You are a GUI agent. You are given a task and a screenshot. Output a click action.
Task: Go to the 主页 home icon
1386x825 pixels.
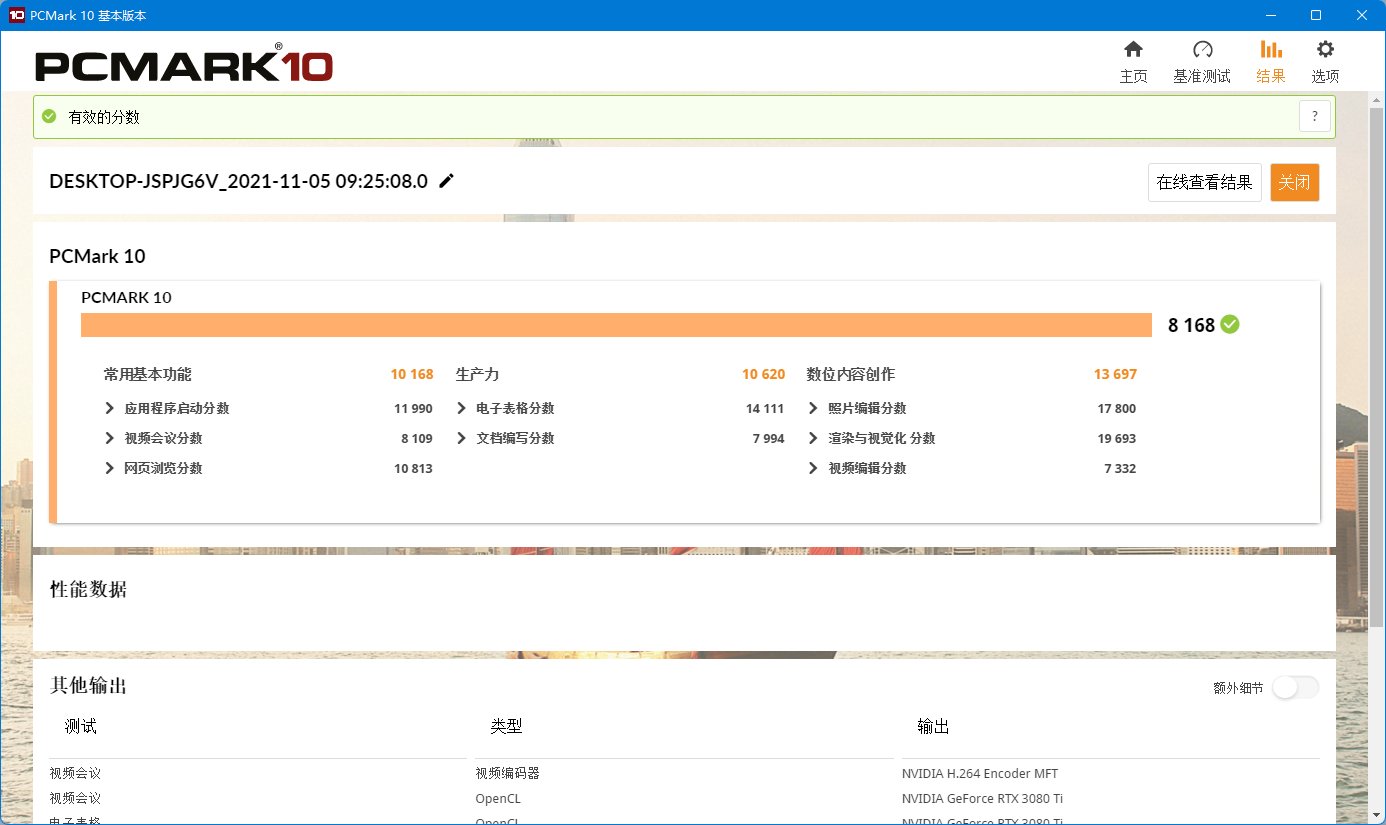[x=1133, y=49]
